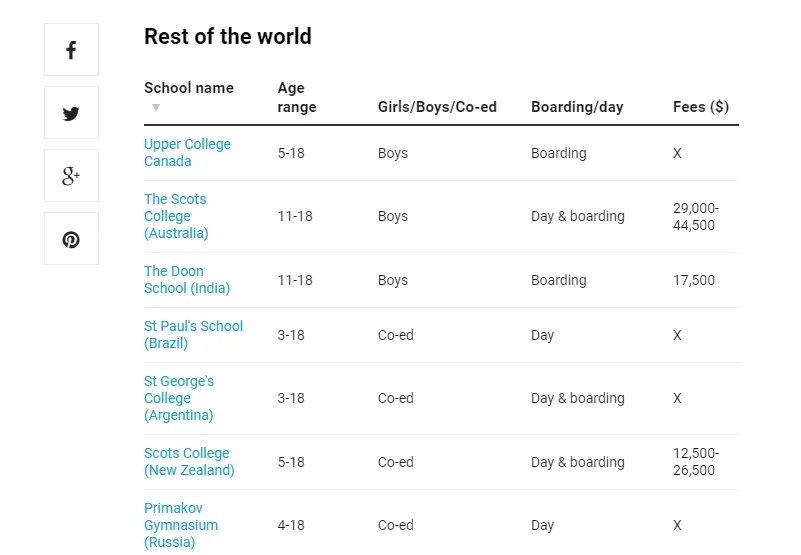Screen dimensions: 801x555
Task: Open St Paul's School (Brazil) link
Action: coord(193,334)
